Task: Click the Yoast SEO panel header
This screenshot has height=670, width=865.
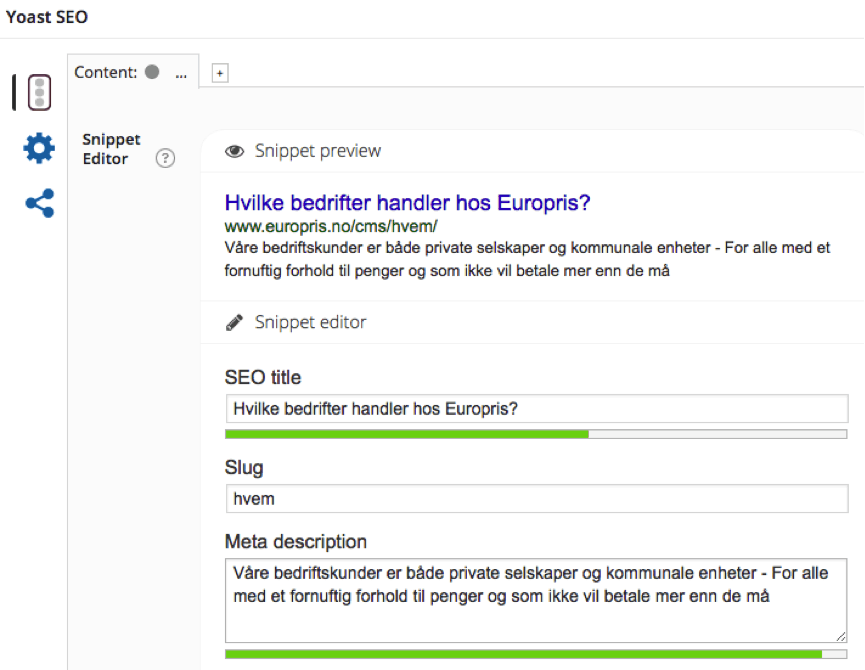Action: (x=47, y=18)
